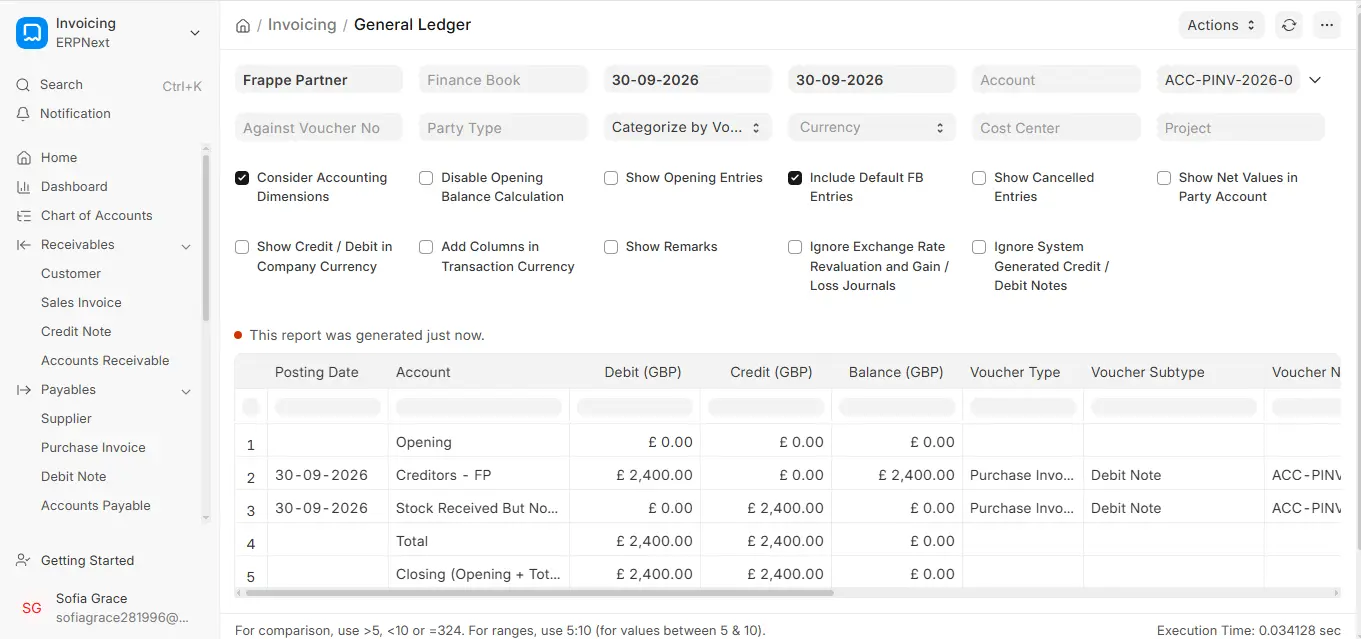Viewport: 1361px width, 639px height.
Task: Click the Party Type filter field
Action: [503, 128]
